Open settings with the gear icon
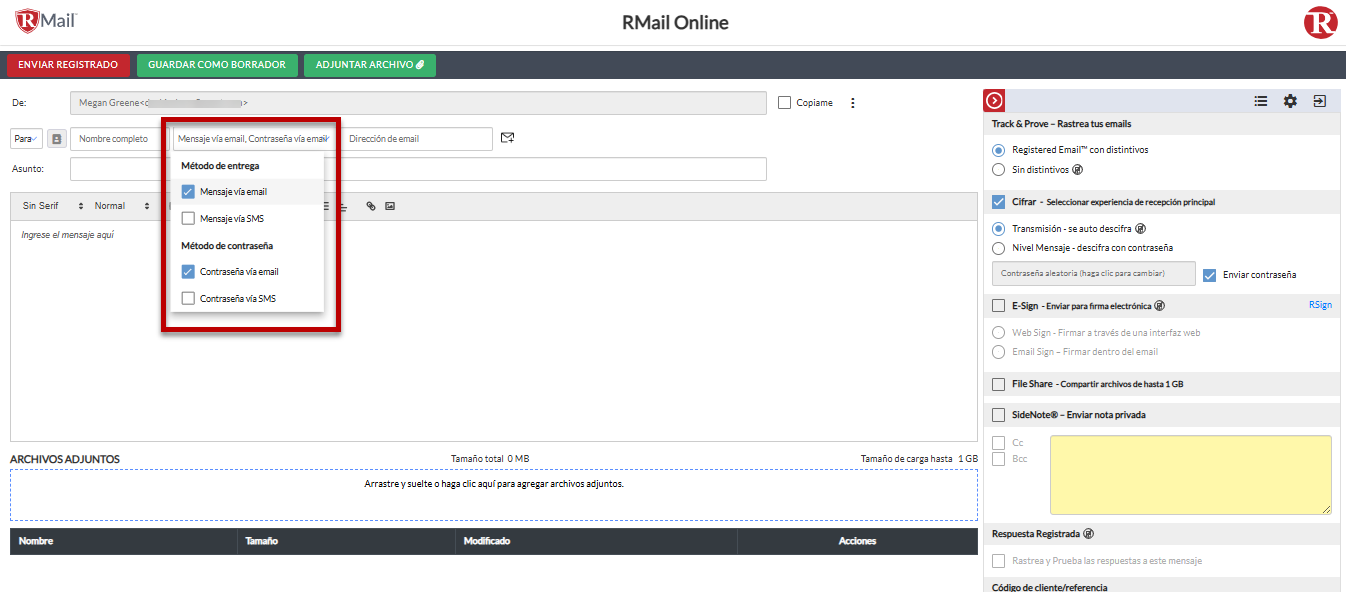 coord(1290,101)
